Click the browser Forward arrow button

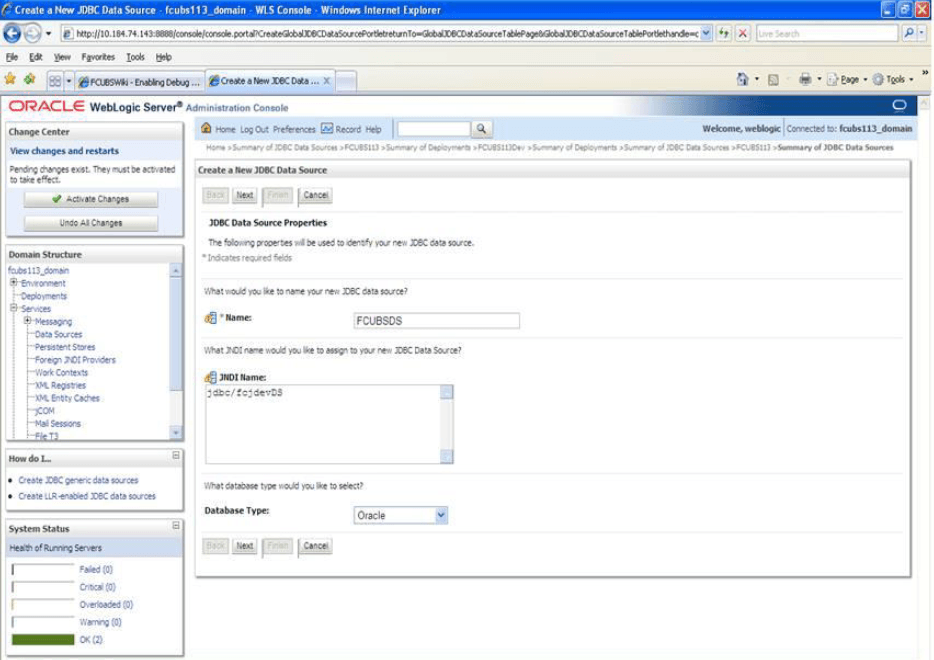coord(33,33)
